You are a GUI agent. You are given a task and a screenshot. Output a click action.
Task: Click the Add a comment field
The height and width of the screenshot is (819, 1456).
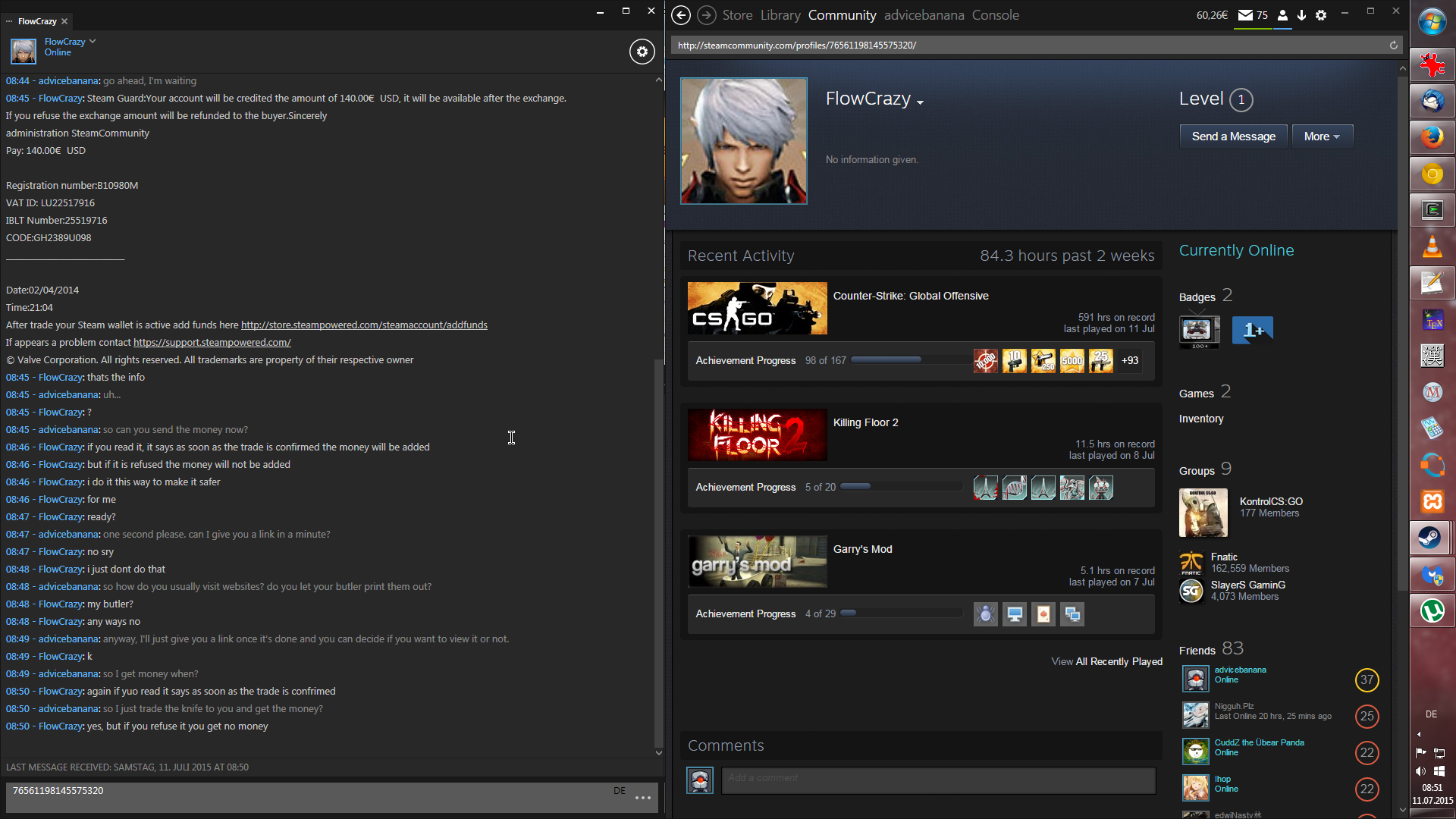[938, 779]
